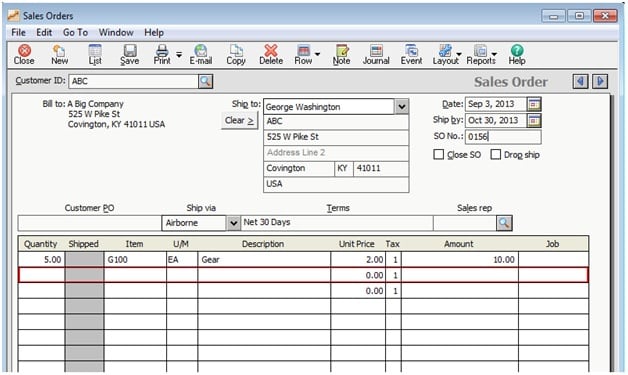Open the Edit menu
Viewport: 628px width, 375px height.
[44, 32]
